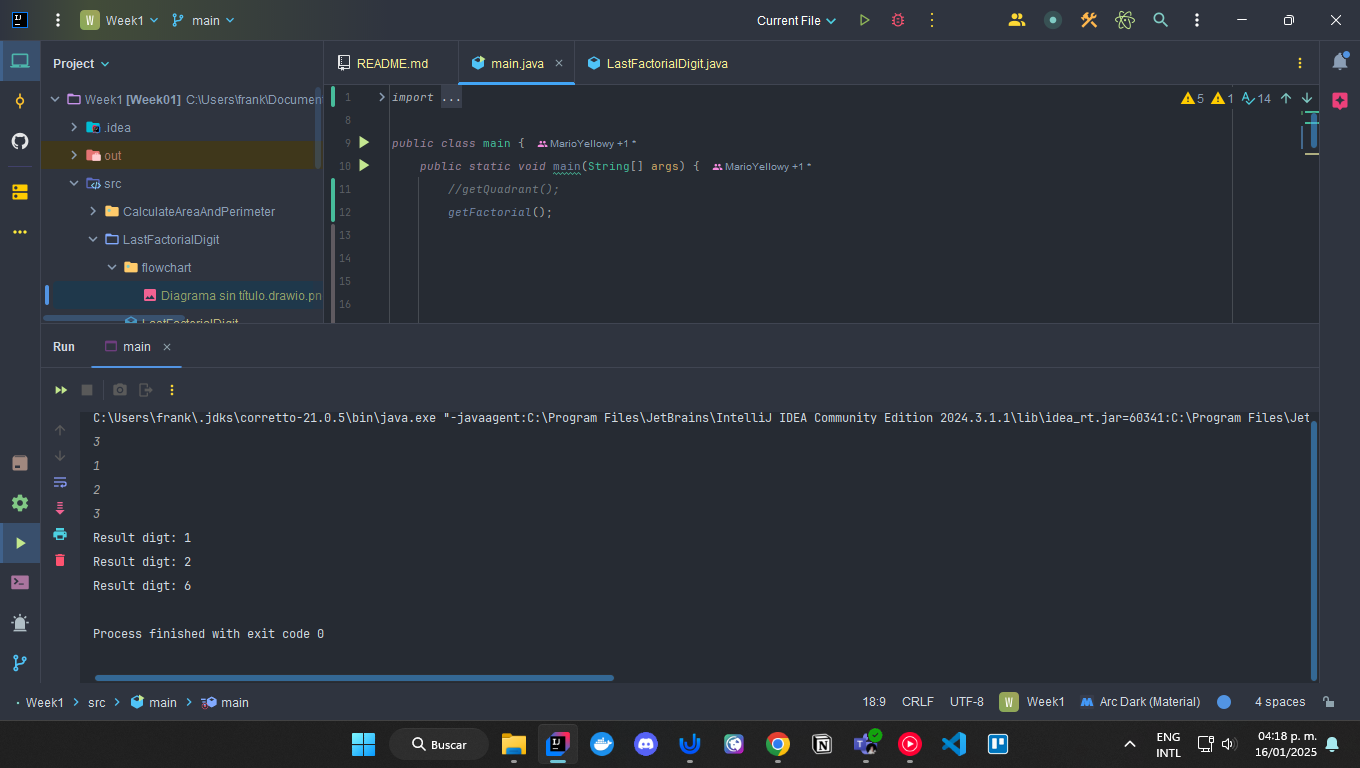This screenshot has width=1360, height=768.
Task: Open the build tools hammer icon
Action: pyautogui.click(x=1089, y=20)
